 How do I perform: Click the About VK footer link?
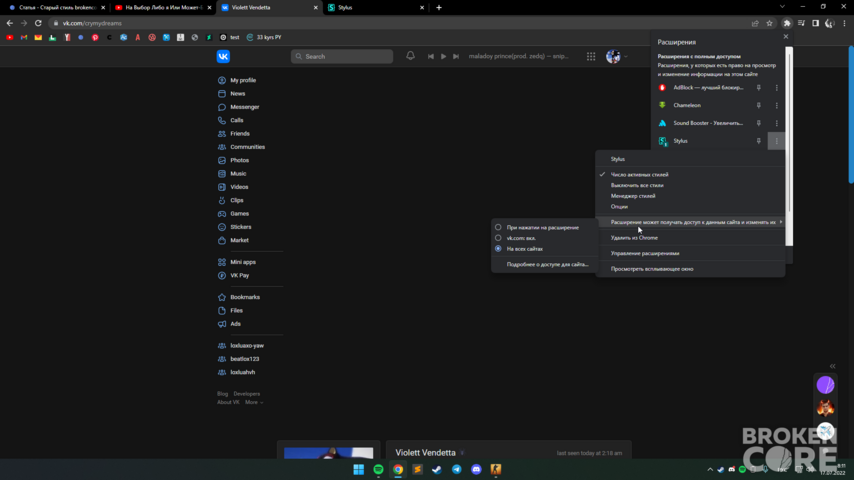(x=228, y=402)
